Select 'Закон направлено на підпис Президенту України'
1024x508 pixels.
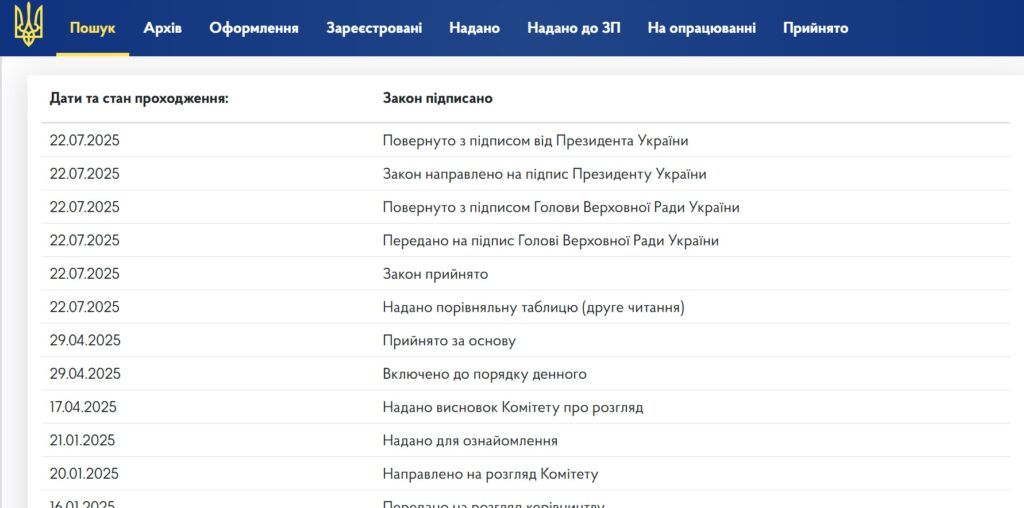click(x=545, y=174)
